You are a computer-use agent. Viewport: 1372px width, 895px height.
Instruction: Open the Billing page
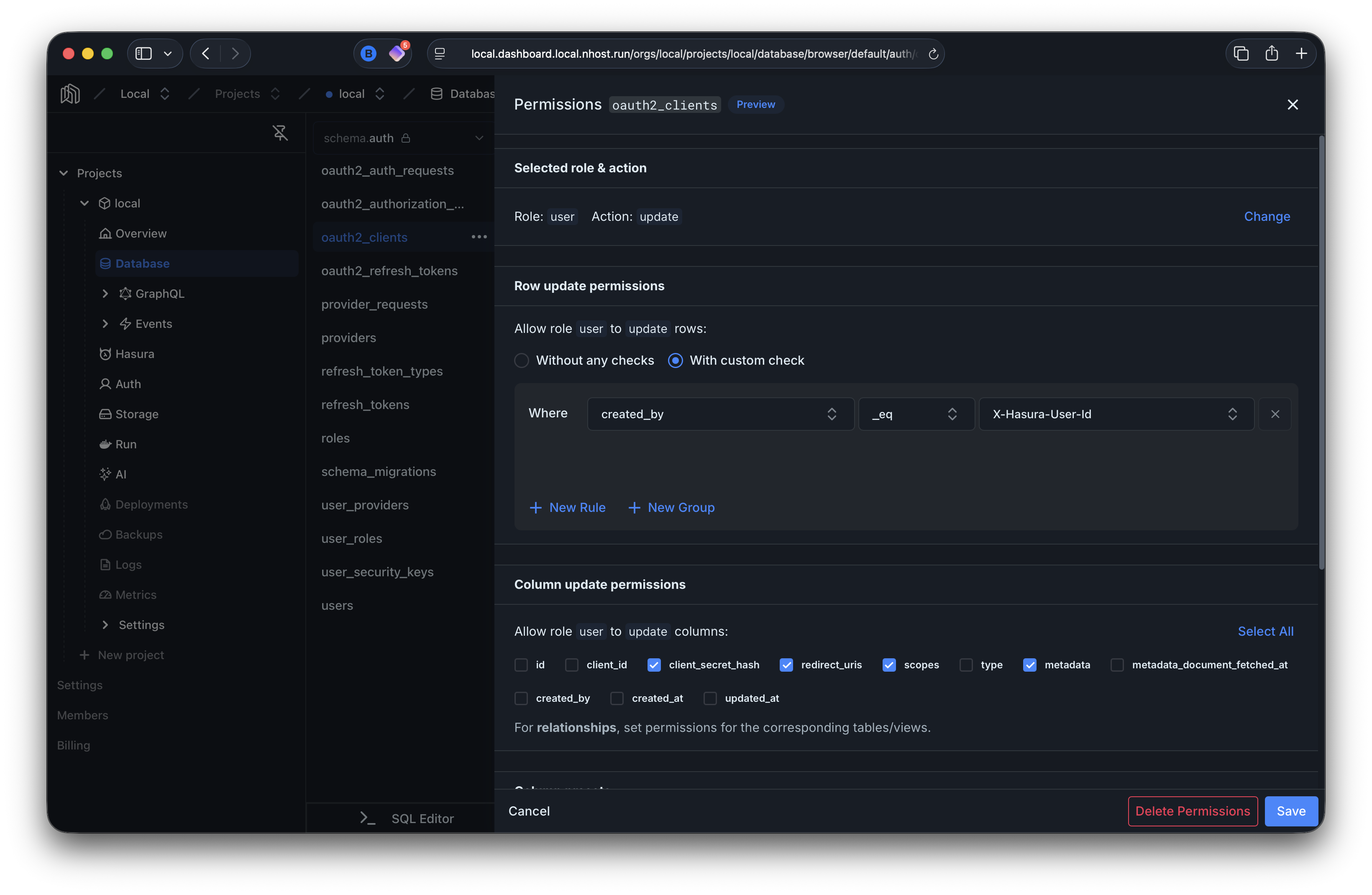point(74,744)
